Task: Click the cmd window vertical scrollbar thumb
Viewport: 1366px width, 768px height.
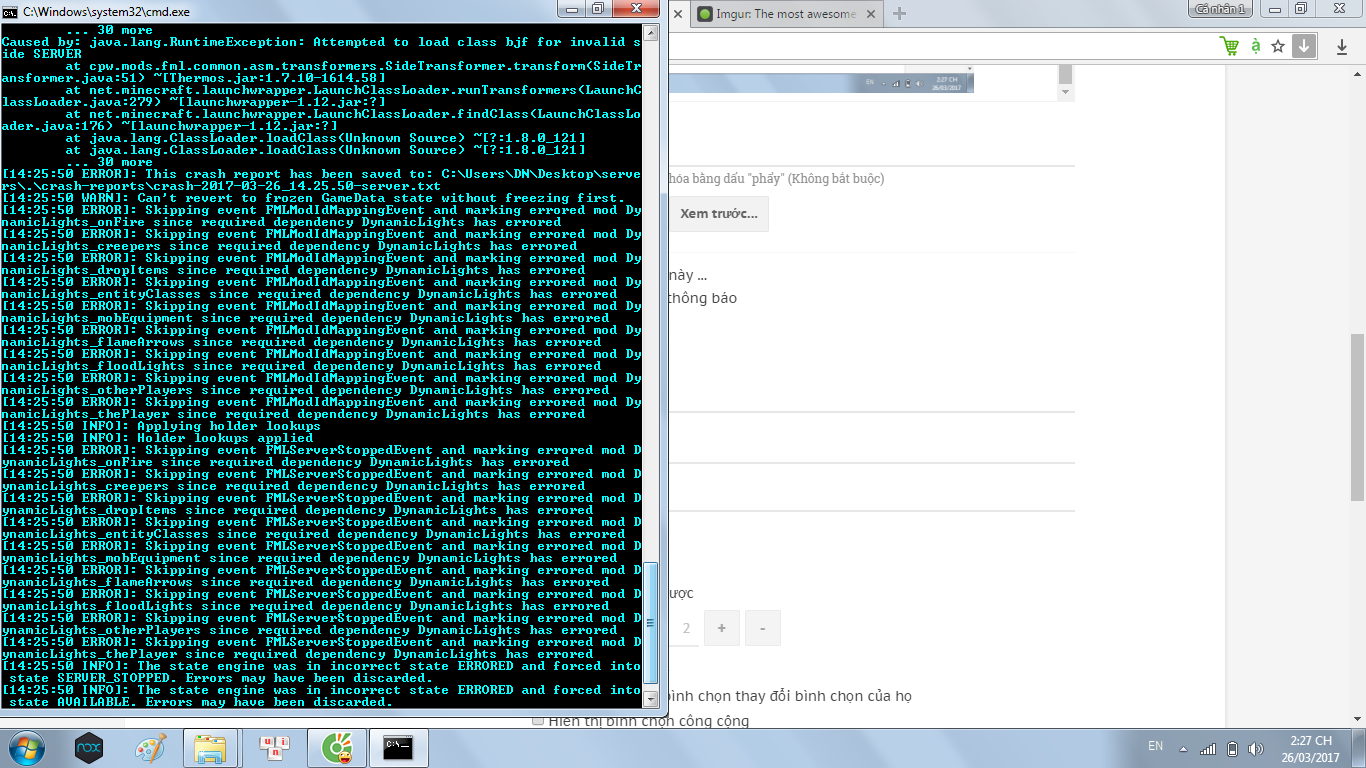Action: point(651,624)
